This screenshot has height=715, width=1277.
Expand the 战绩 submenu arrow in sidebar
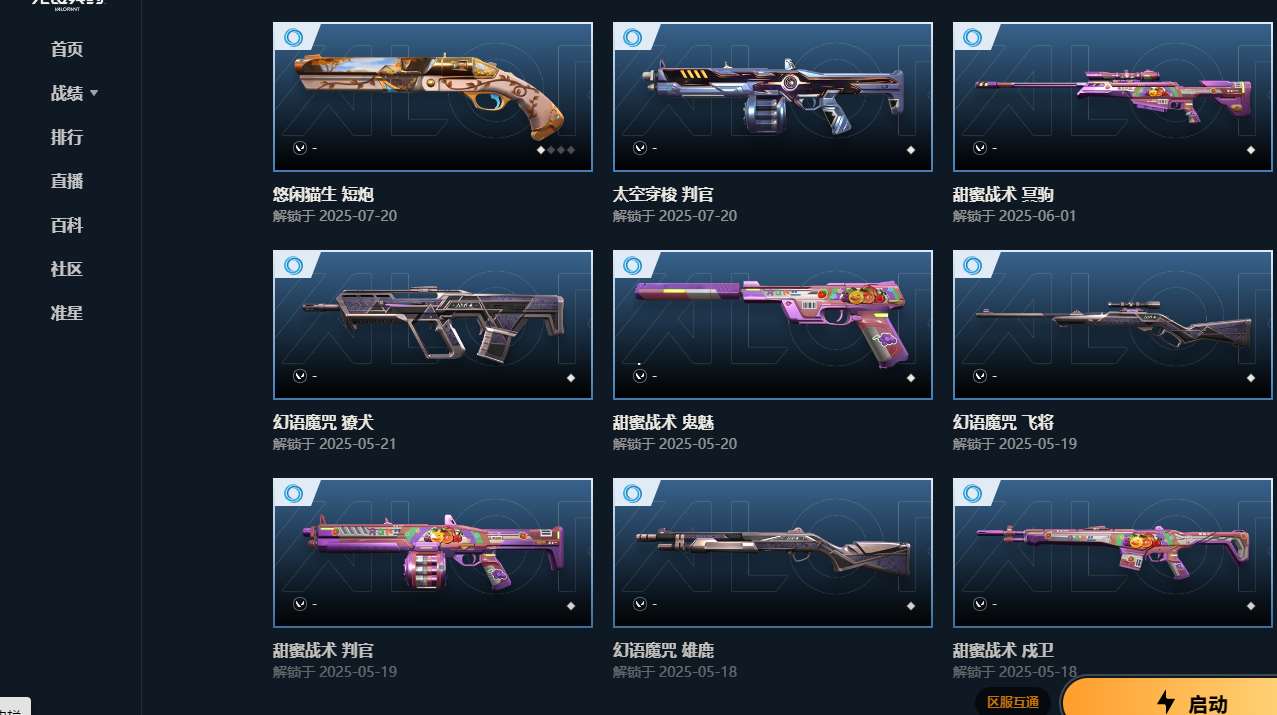tap(94, 93)
